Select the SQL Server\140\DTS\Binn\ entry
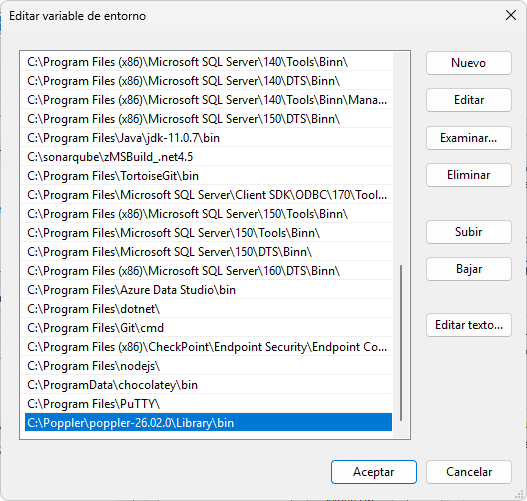 pyautogui.click(x=208, y=81)
